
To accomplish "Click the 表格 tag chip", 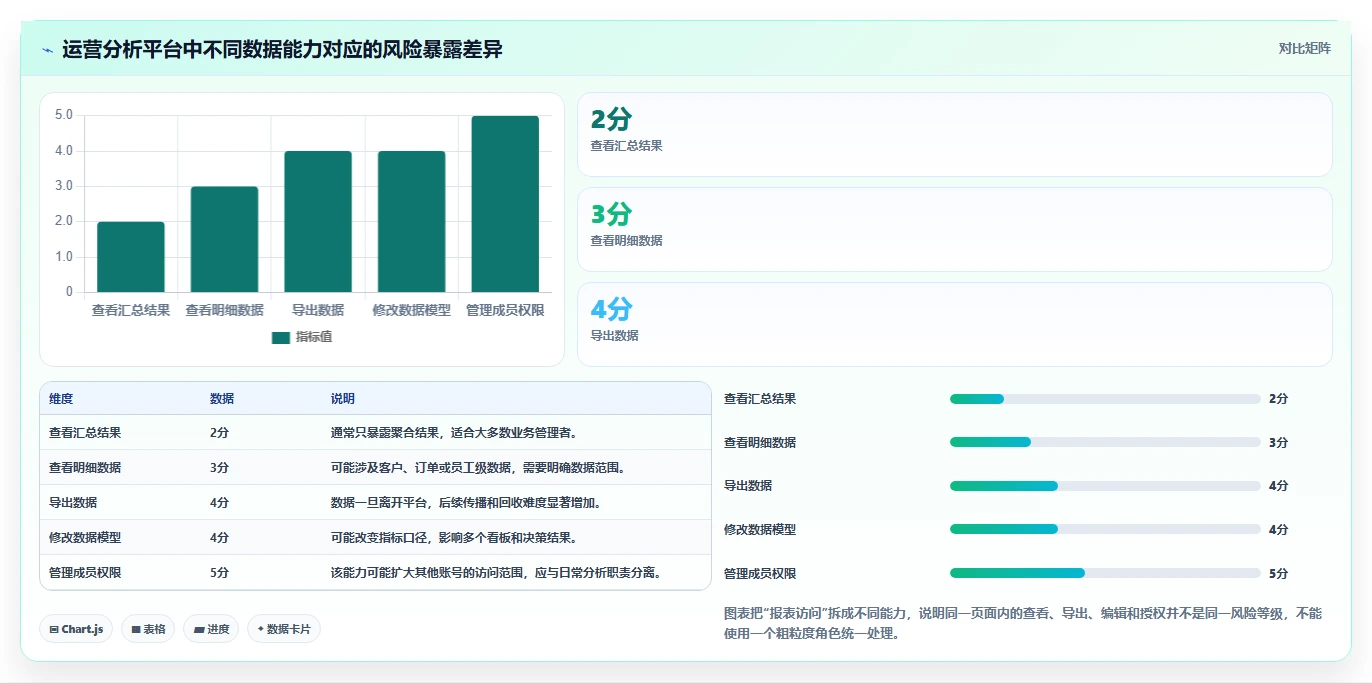I will pos(148,629).
